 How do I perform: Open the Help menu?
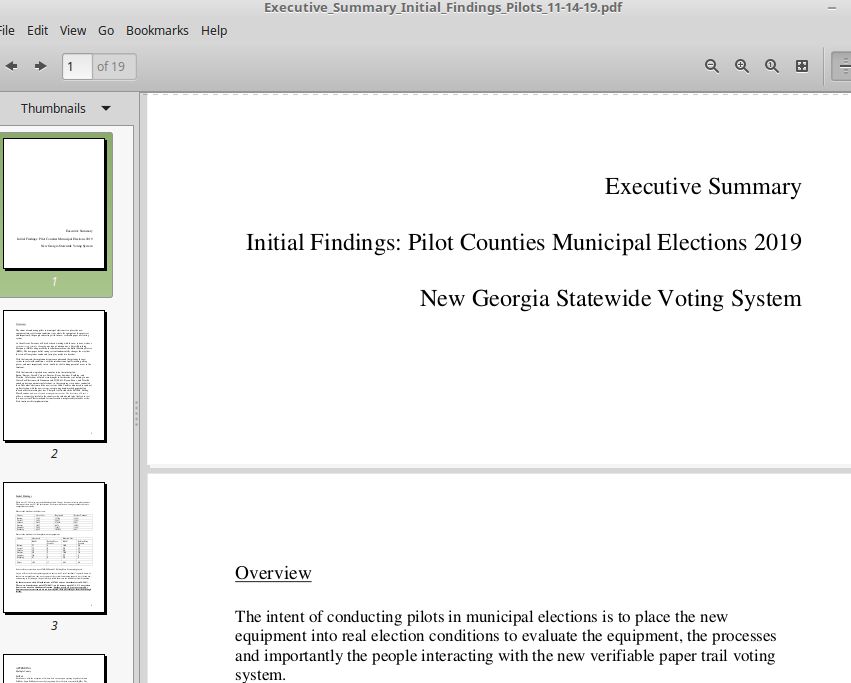pos(214,30)
